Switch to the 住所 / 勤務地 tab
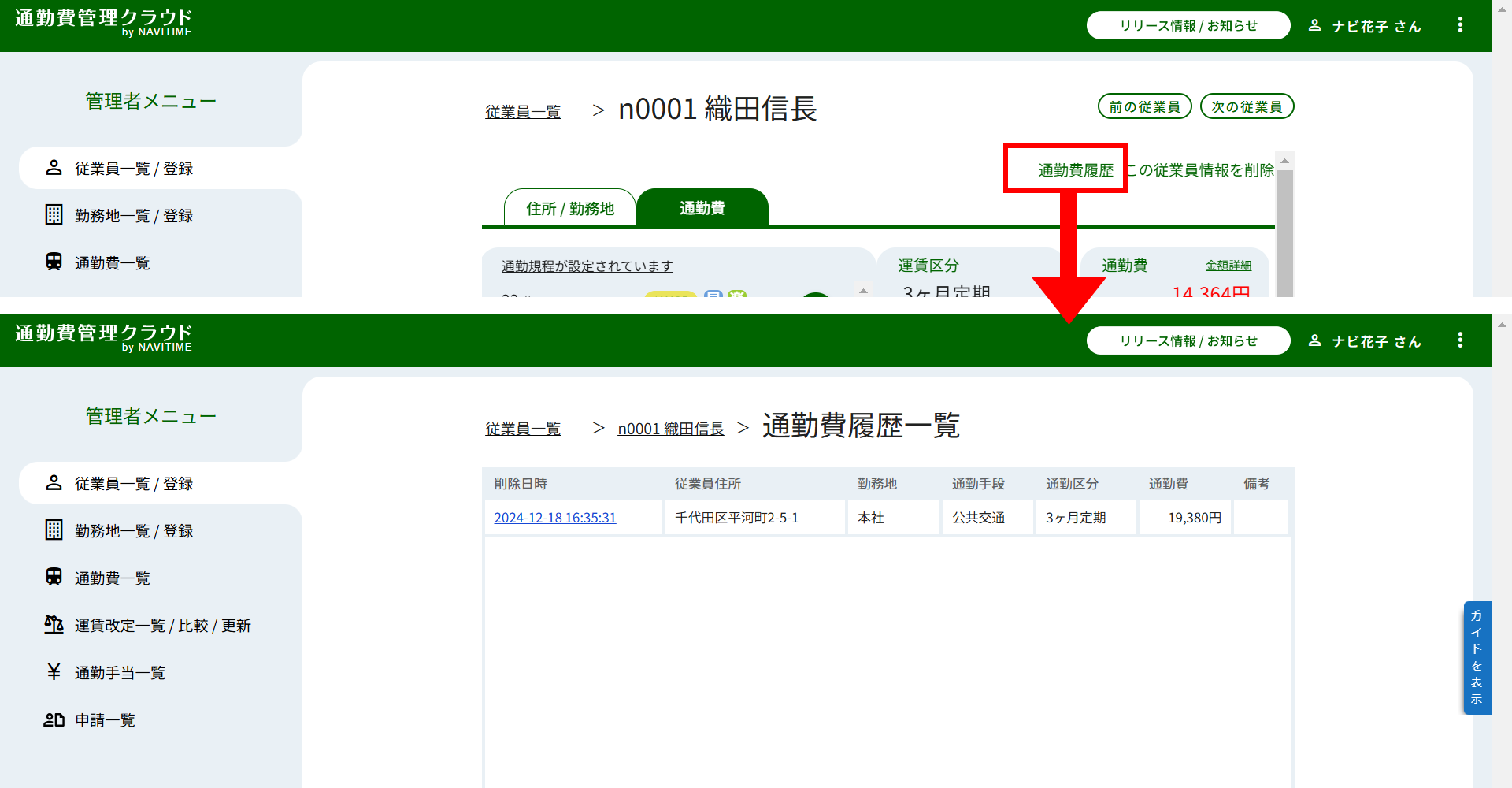Image resolution: width=1512 pixels, height=788 pixels. pyautogui.click(x=570, y=208)
